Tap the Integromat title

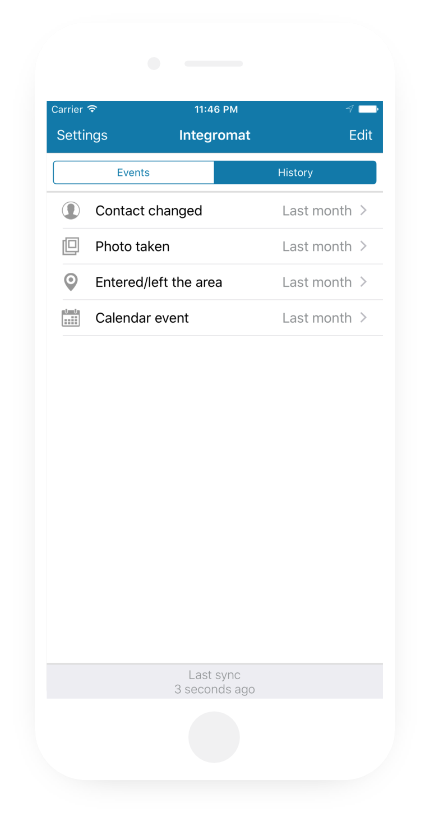[215, 135]
